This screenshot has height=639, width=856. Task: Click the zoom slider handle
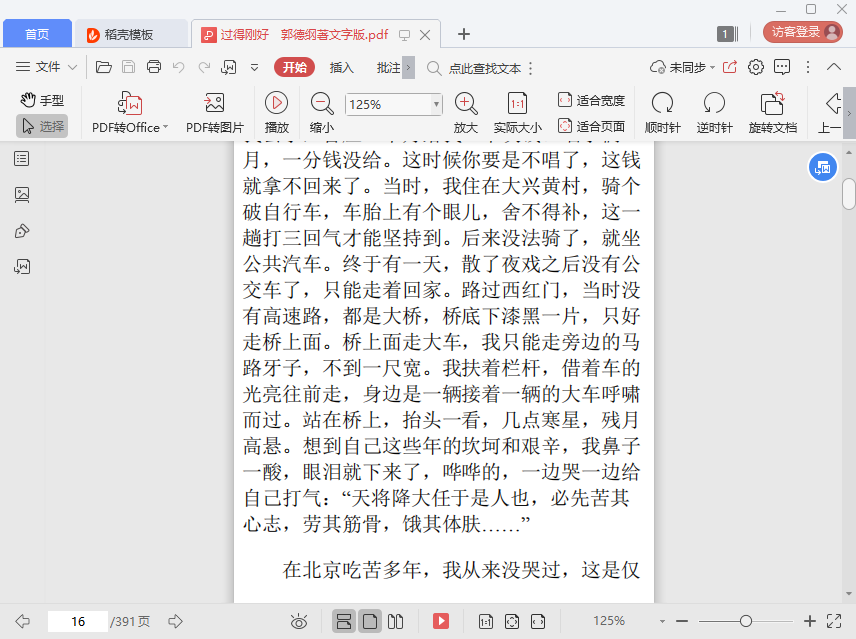pyautogui.click(x=746, y=621)
